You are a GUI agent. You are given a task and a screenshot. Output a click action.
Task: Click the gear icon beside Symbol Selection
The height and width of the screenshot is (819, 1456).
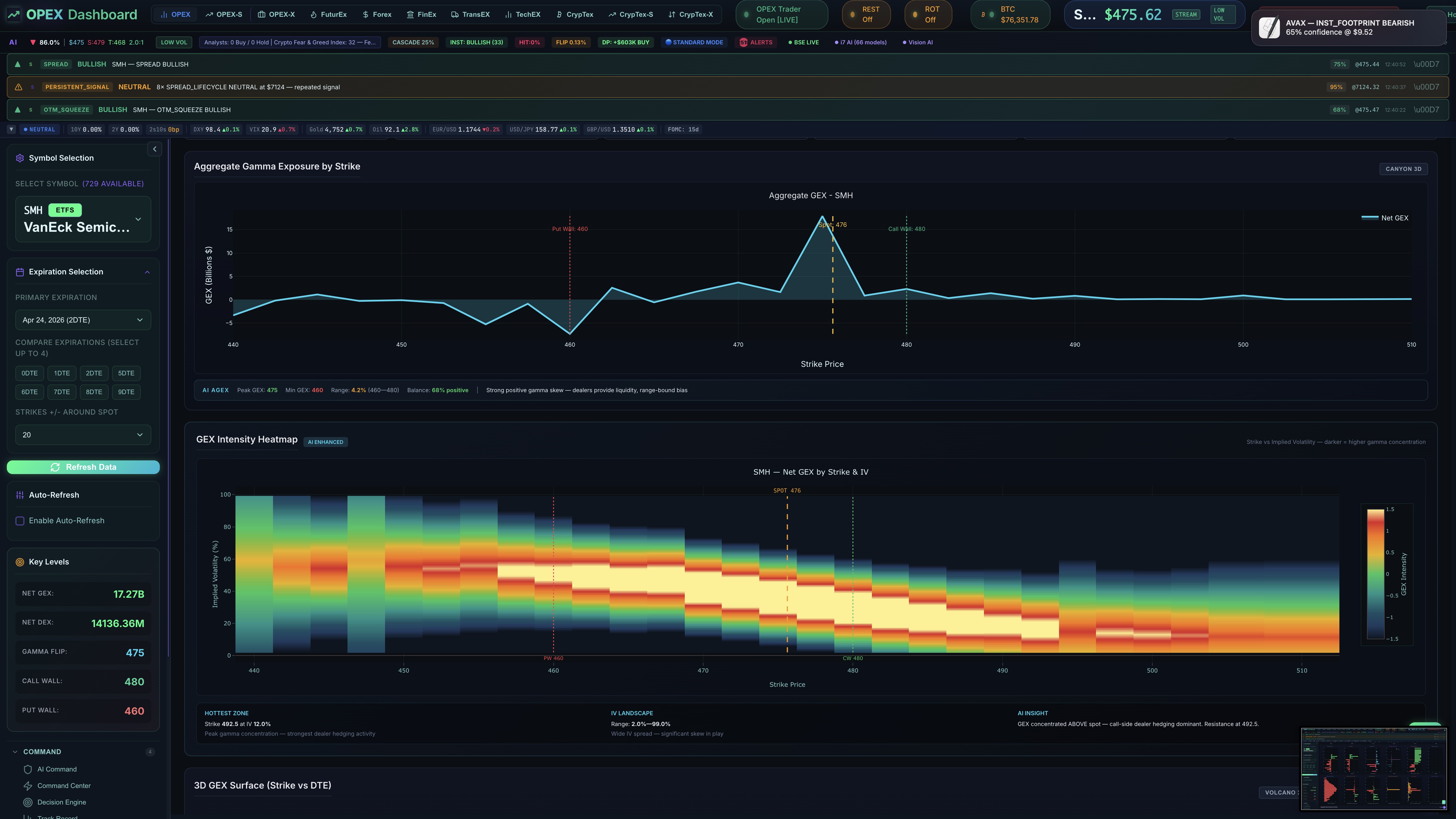click(x=20, y=158)
